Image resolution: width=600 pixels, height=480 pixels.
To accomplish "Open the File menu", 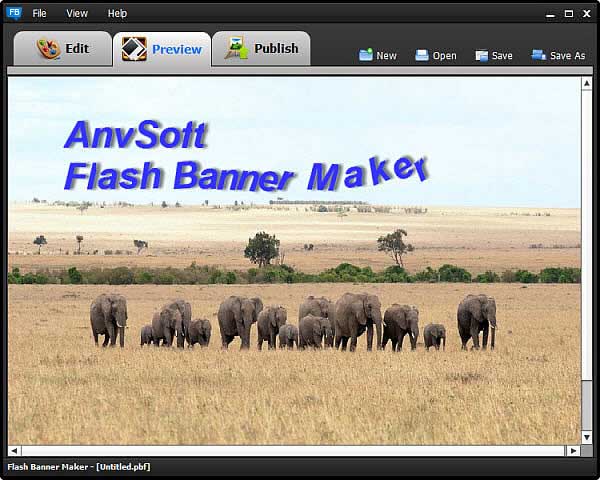I will point(39,13).
